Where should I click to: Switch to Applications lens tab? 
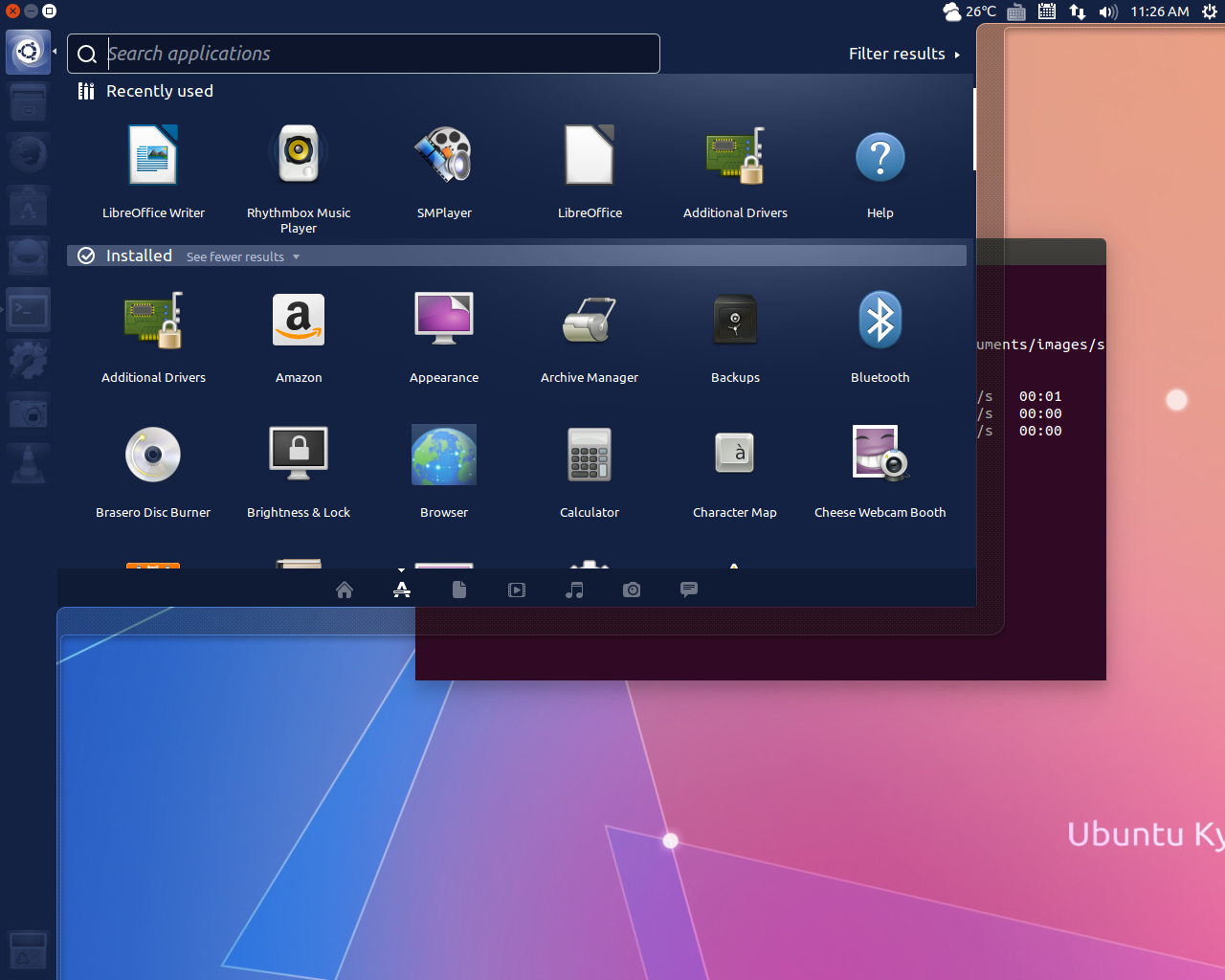tap(402, 590)
